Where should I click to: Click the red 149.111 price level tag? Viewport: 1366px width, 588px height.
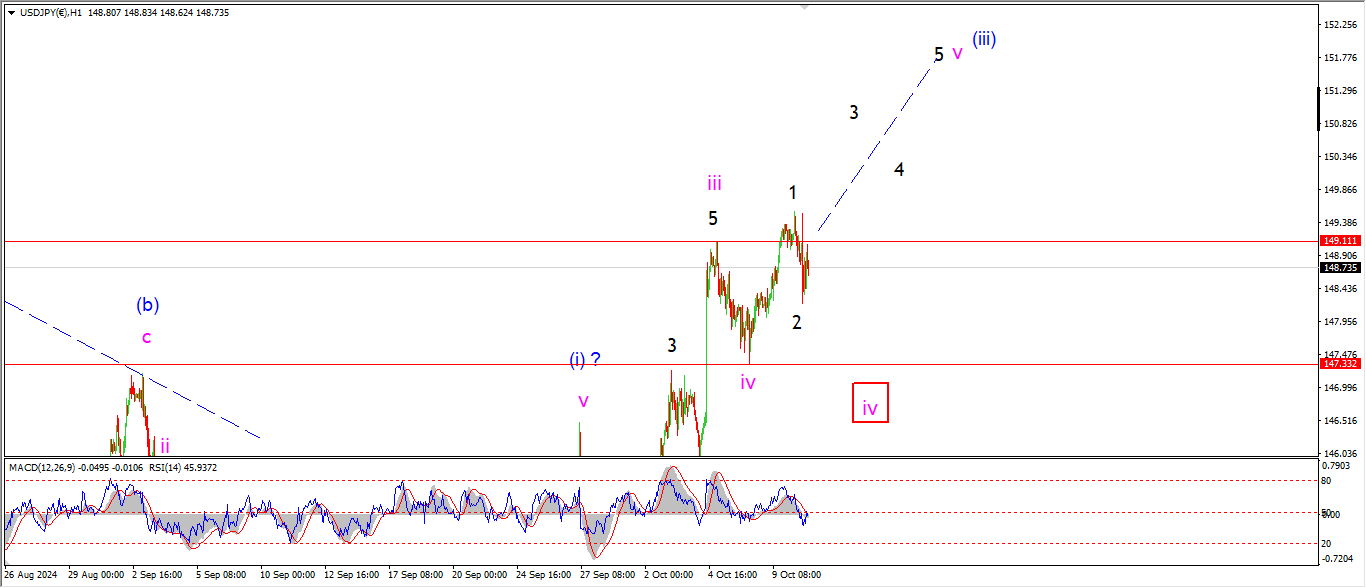1337,241
